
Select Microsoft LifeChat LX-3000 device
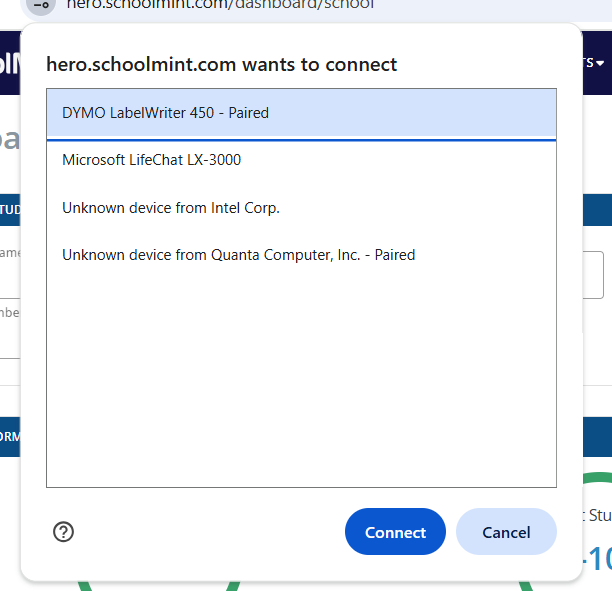click(301, 160)
